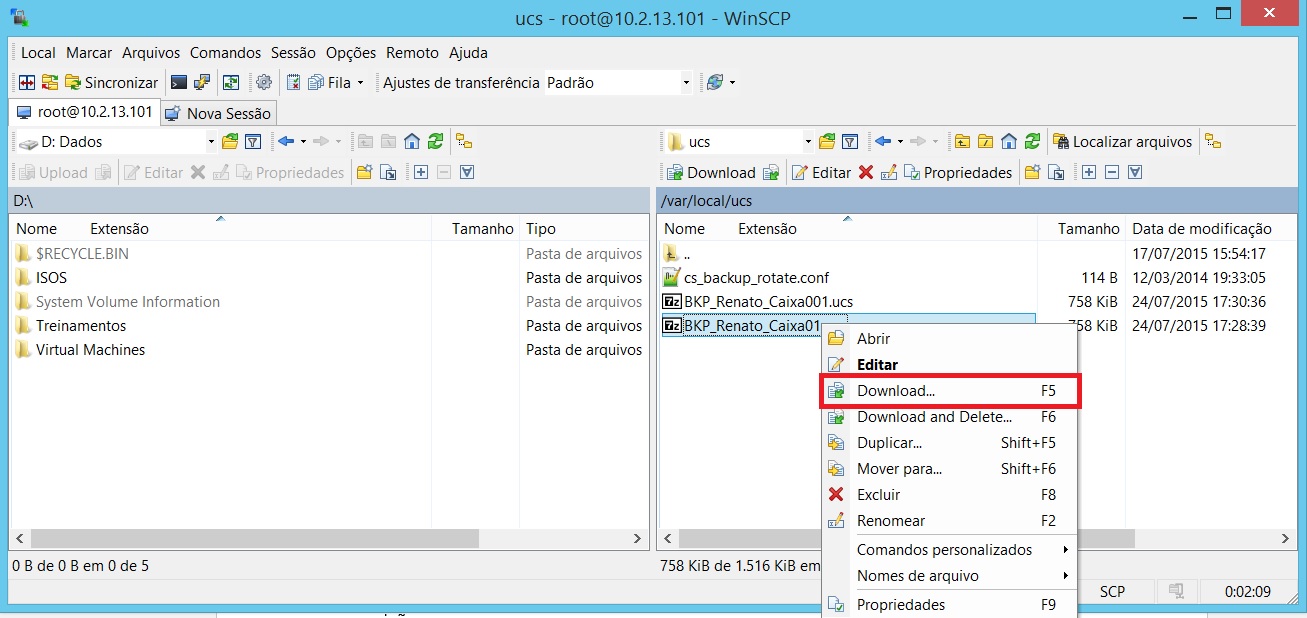Select Renomear in the context menu

click(890, 521)
